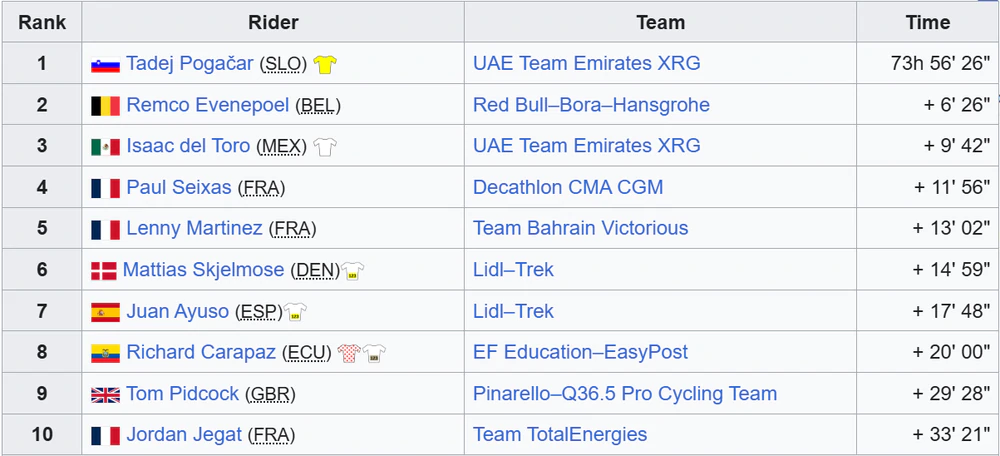Viewport: 1000px width, 456px height.
Task: Click the Team Bahrain Victorious link
Action: point(580,228)
